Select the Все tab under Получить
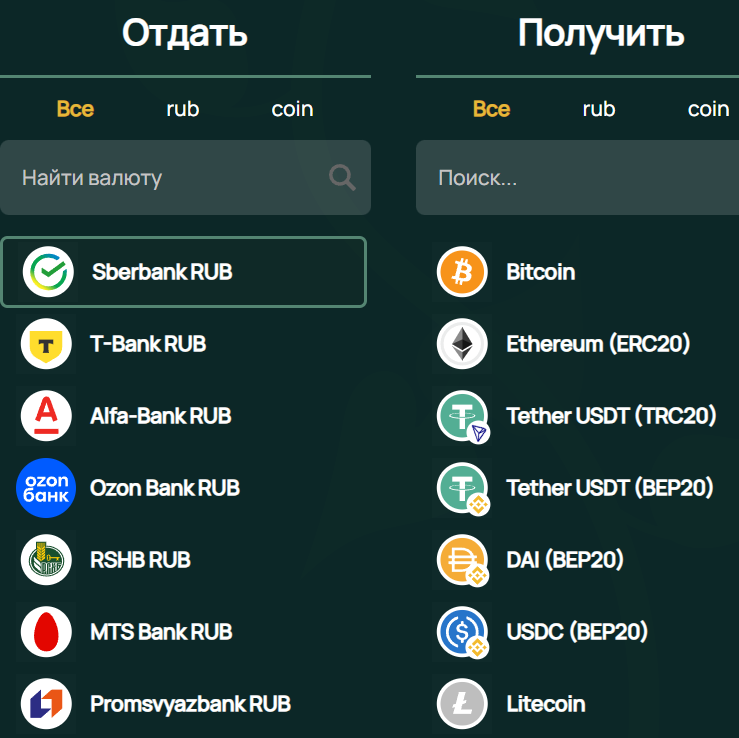 click(x=492, y=109)
